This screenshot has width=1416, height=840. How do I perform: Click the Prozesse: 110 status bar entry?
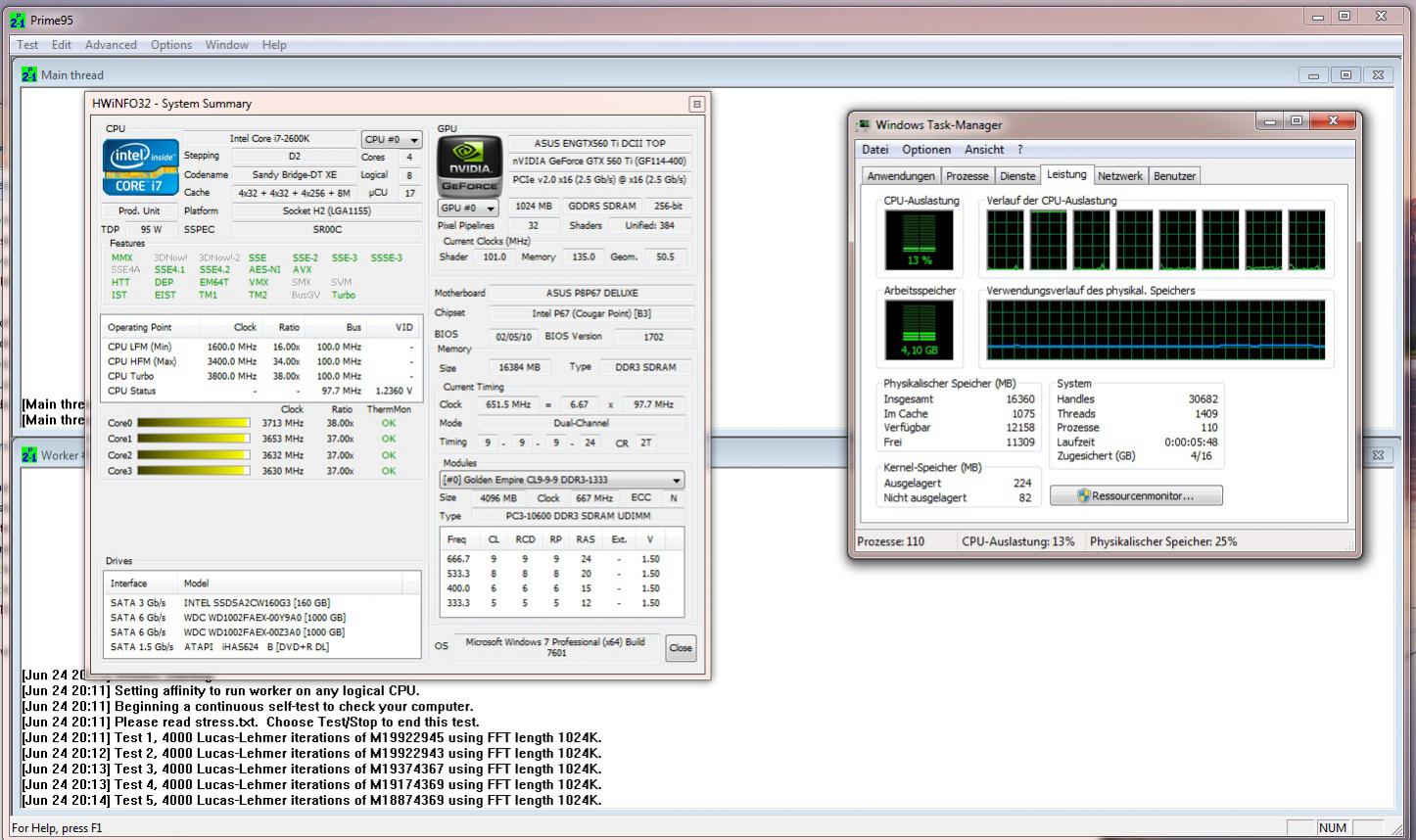click(890, 541)
